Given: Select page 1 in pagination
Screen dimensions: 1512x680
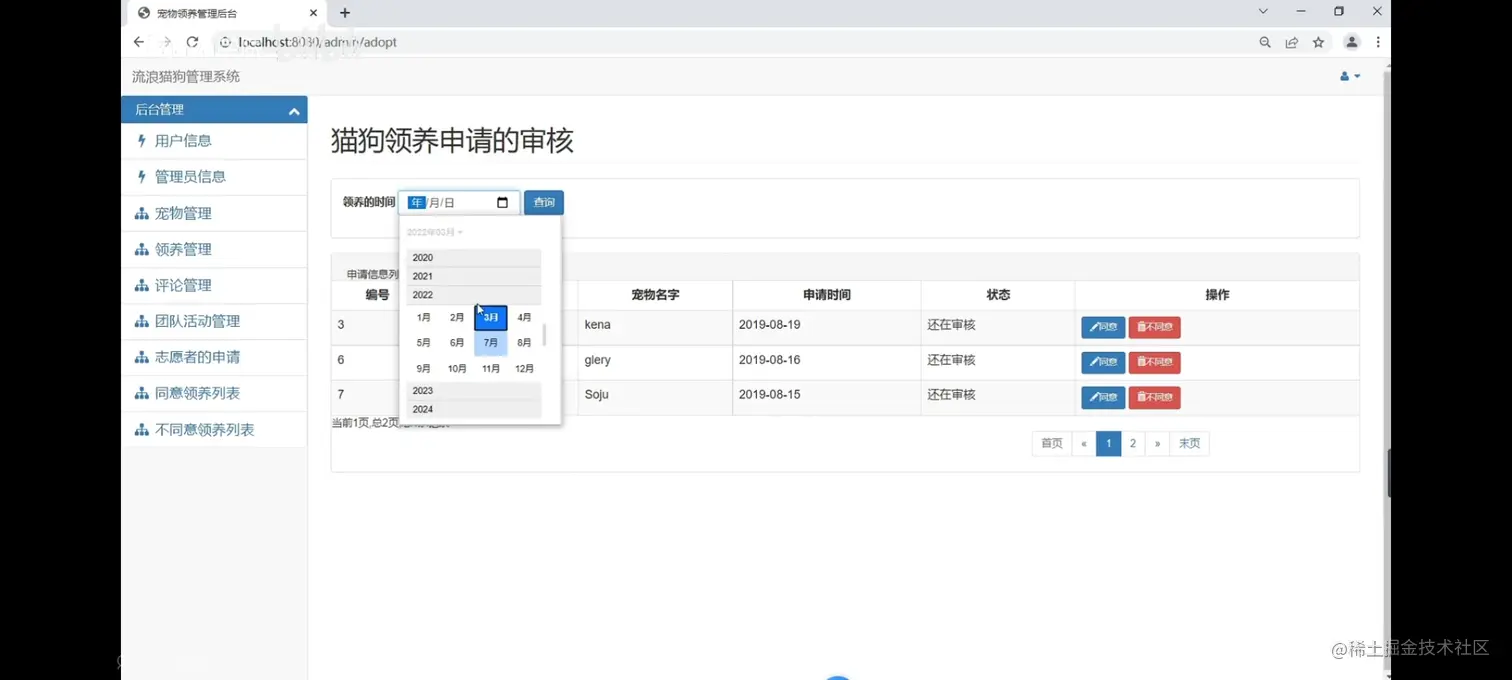Looking at the screenshot, I should [x=1108, y=443].
